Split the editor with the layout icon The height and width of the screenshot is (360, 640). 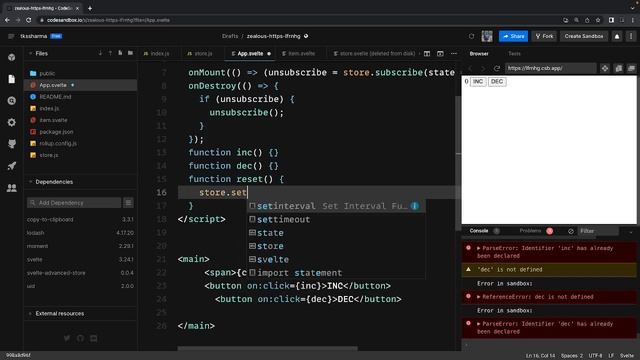coord(427,53)
